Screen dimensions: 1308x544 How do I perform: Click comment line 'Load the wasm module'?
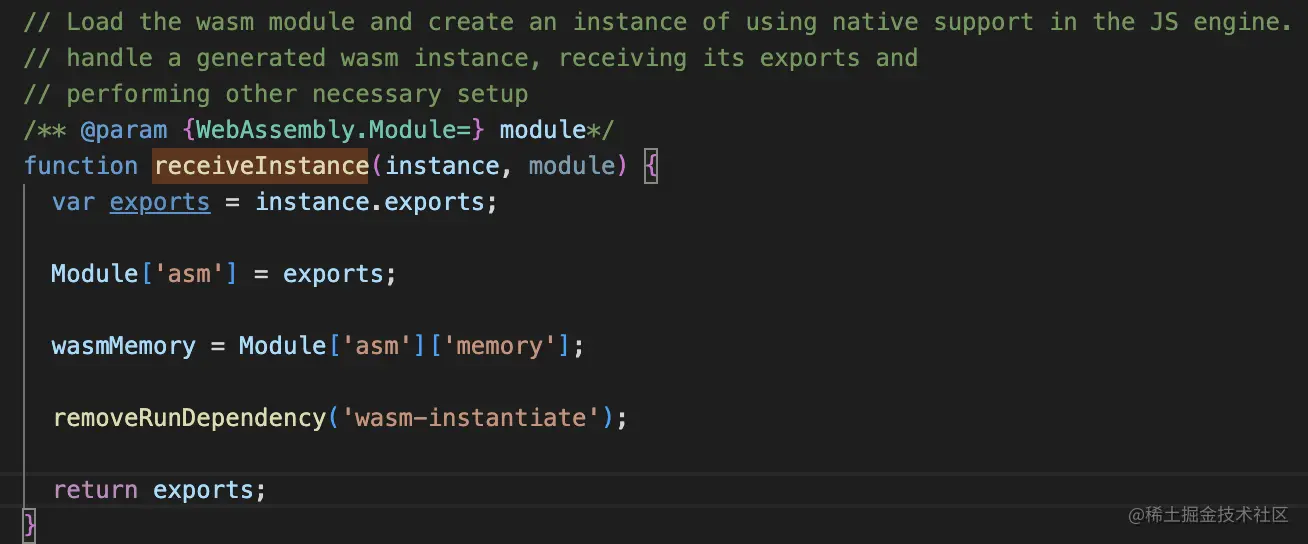[x=657, y=22]
